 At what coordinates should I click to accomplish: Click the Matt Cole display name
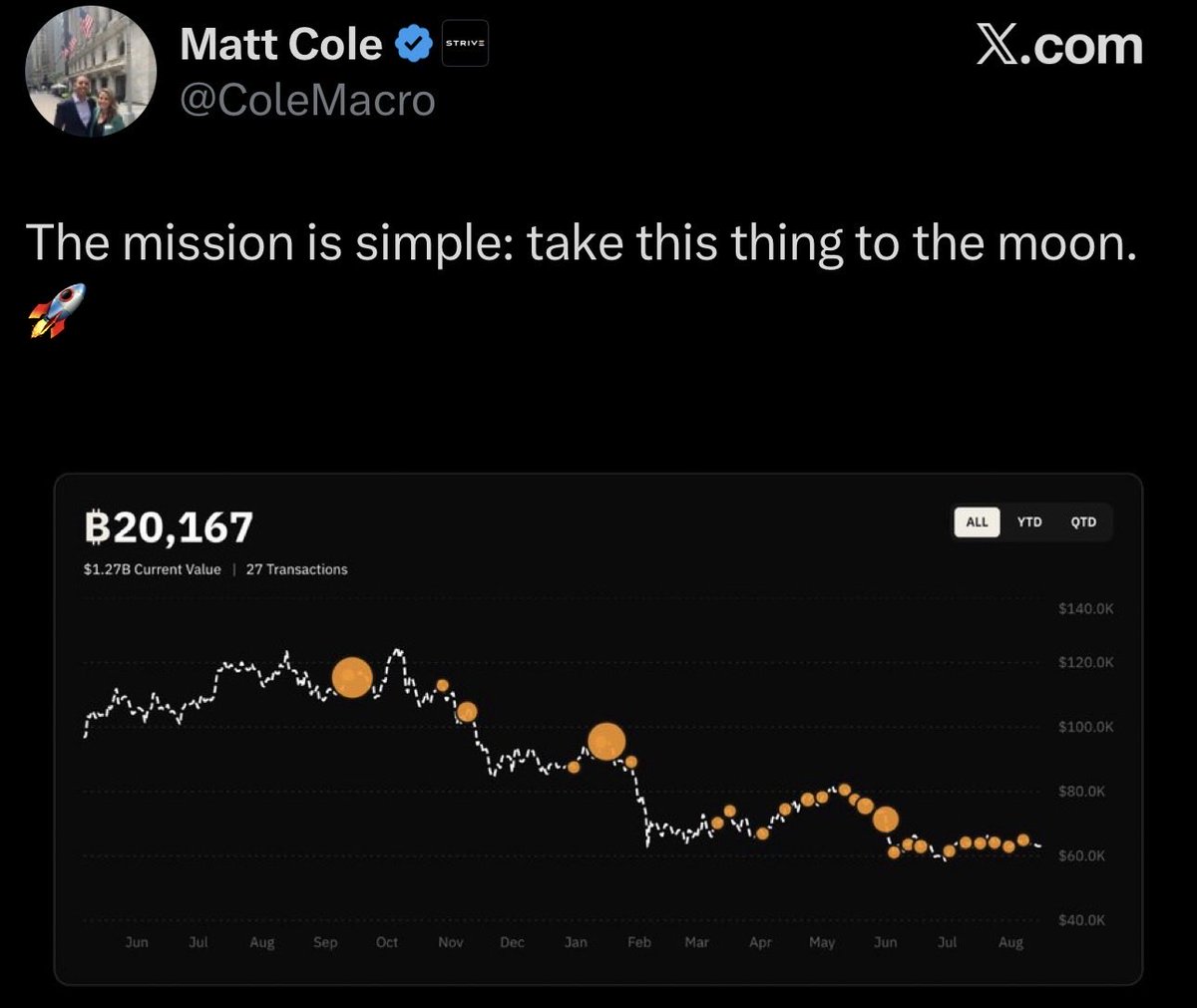click(x=281, y=44)
